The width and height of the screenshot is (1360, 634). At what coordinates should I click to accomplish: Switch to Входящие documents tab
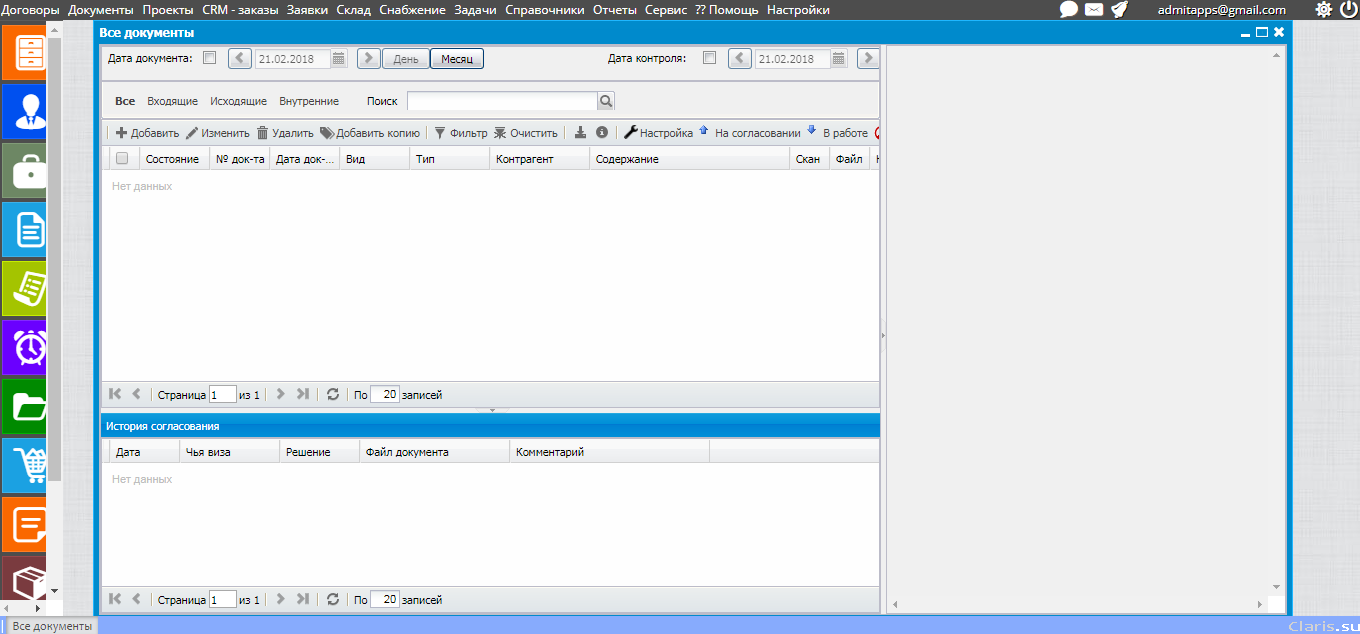click(x=172, y=101)
